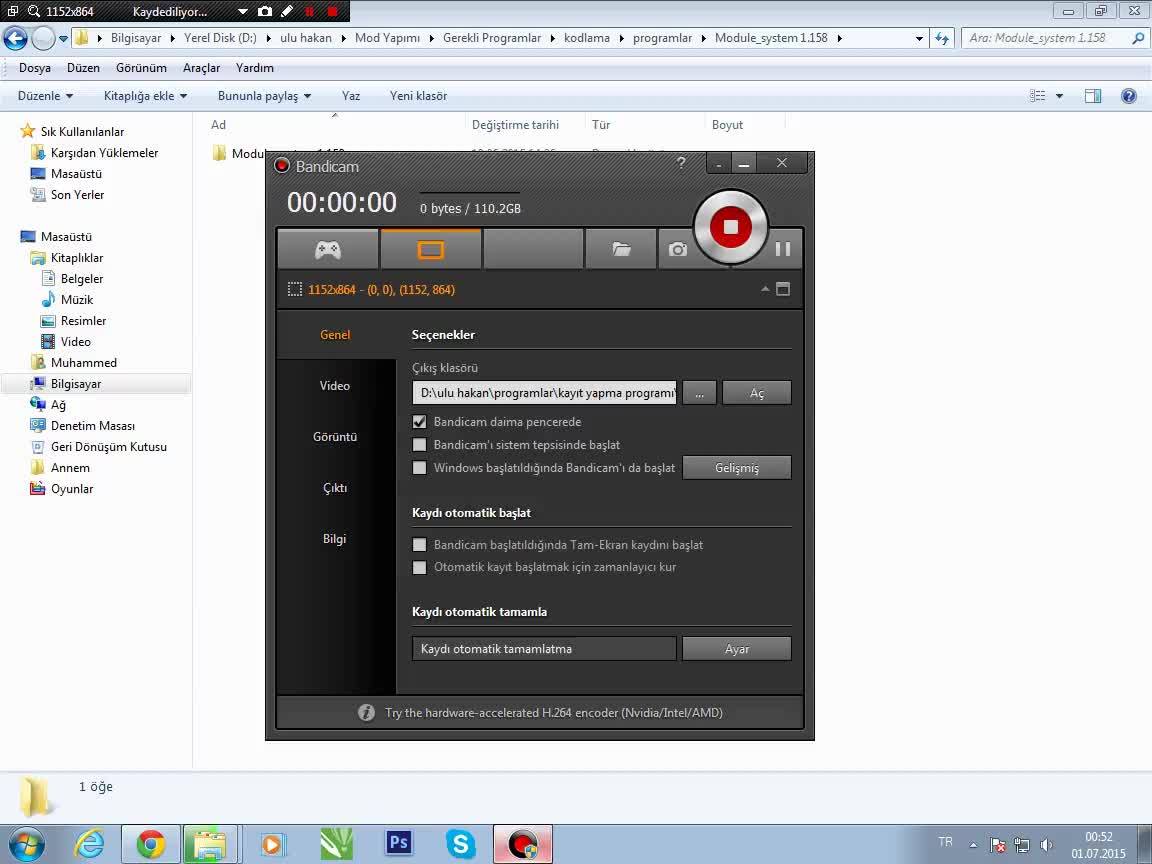Open the Dosya menu
This screenshot has width=1152, height=864.
coord(35,68)
